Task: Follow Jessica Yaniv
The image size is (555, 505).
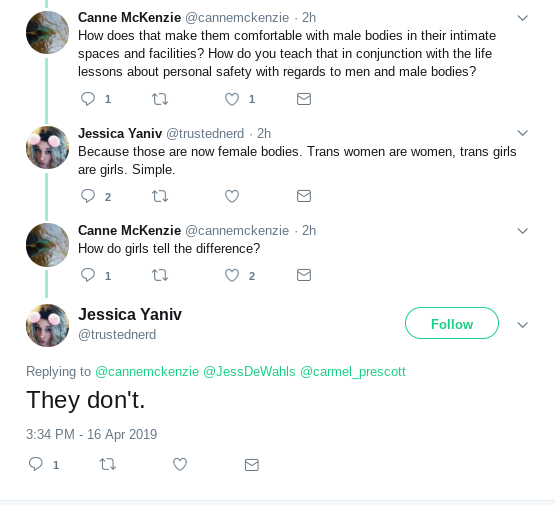Action: point(452,323)
